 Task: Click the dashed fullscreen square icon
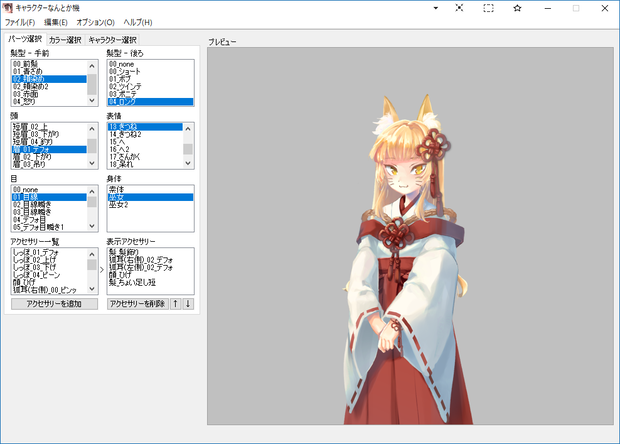488,8
